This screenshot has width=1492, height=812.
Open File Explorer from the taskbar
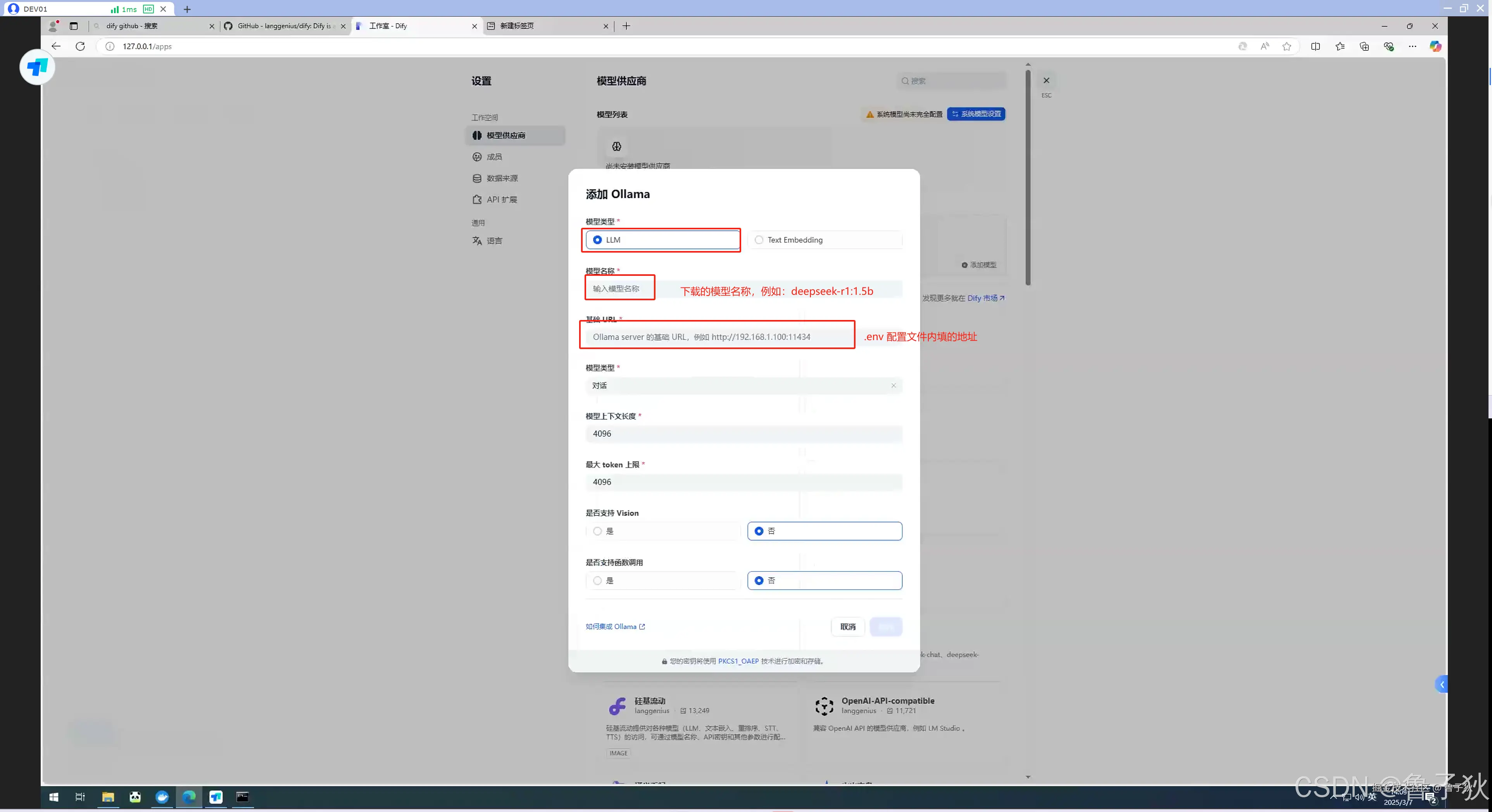108,797
